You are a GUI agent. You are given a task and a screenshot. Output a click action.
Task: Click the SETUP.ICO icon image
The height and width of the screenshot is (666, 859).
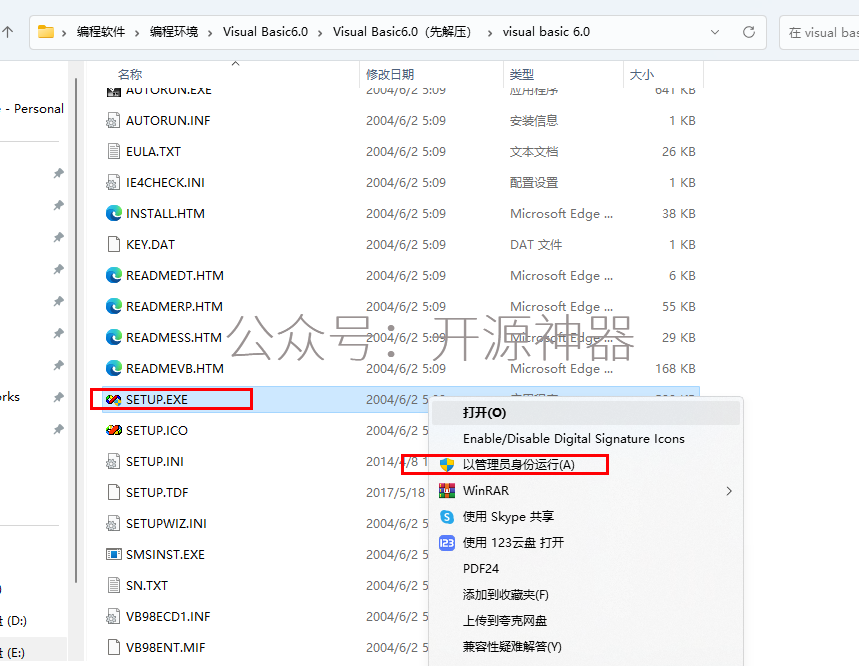tap(113, 430)
